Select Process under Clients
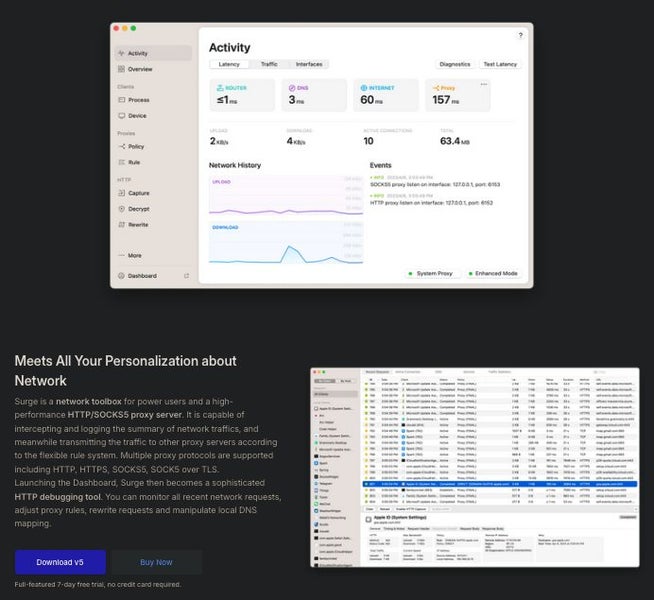654x600 pixels. (153, 100)
